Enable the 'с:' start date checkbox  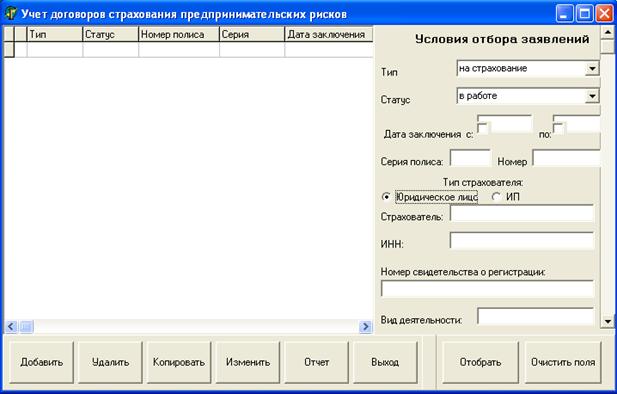click(482, 128)
